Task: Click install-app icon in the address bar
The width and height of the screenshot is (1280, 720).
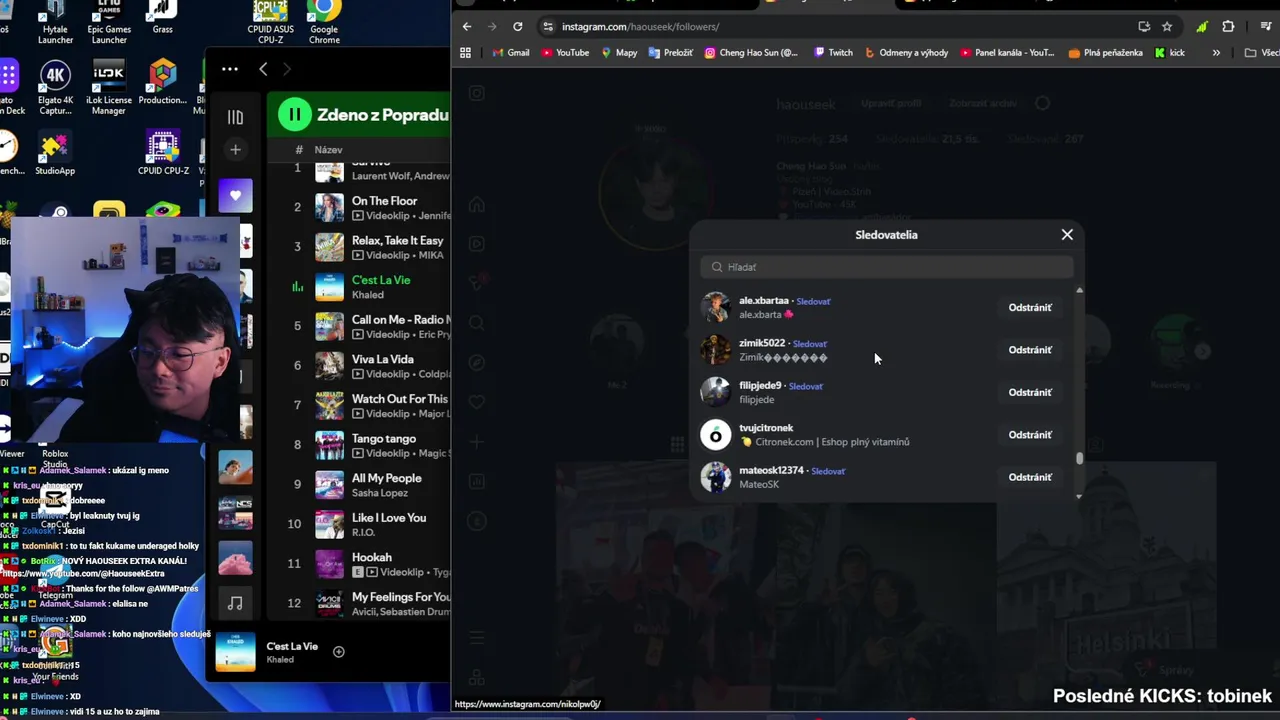Action: click(1144, 27)
